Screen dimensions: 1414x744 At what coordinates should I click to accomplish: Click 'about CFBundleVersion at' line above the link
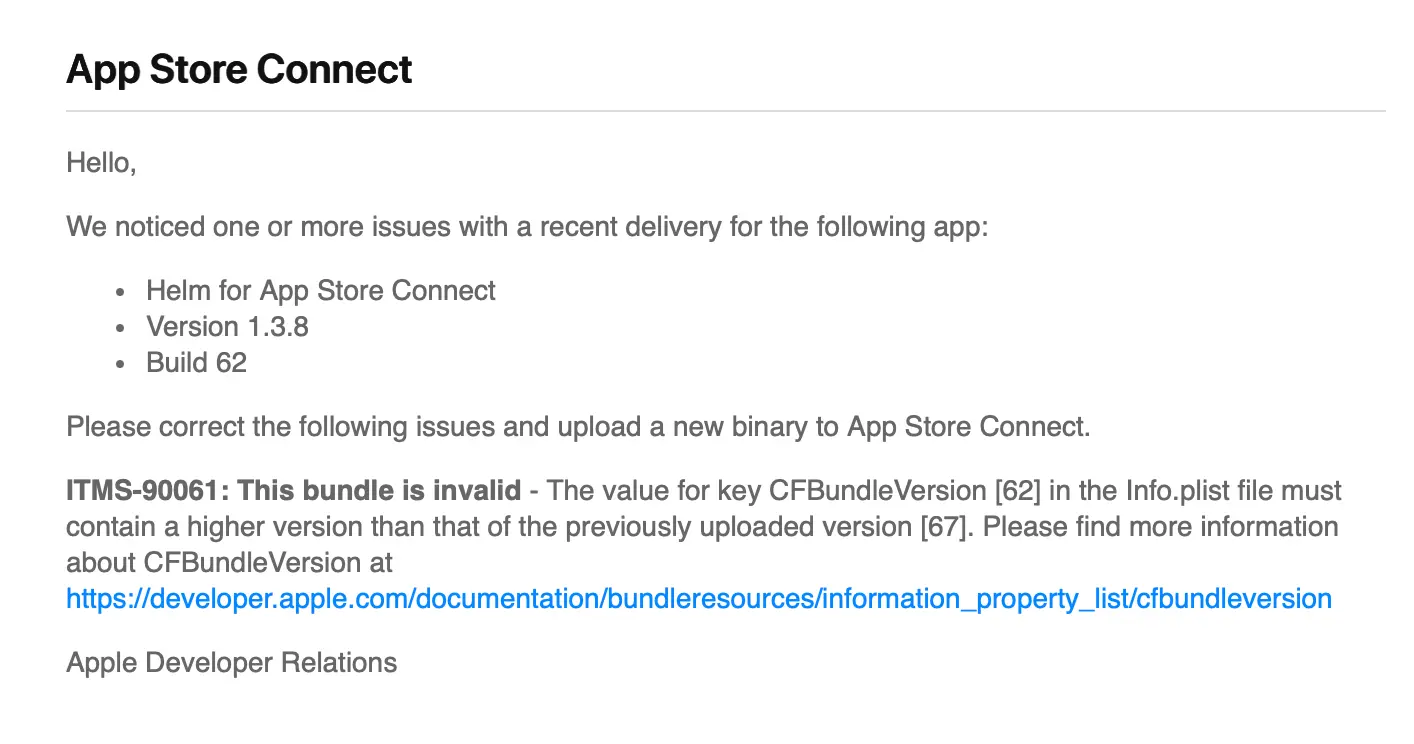tap(230, 562)
